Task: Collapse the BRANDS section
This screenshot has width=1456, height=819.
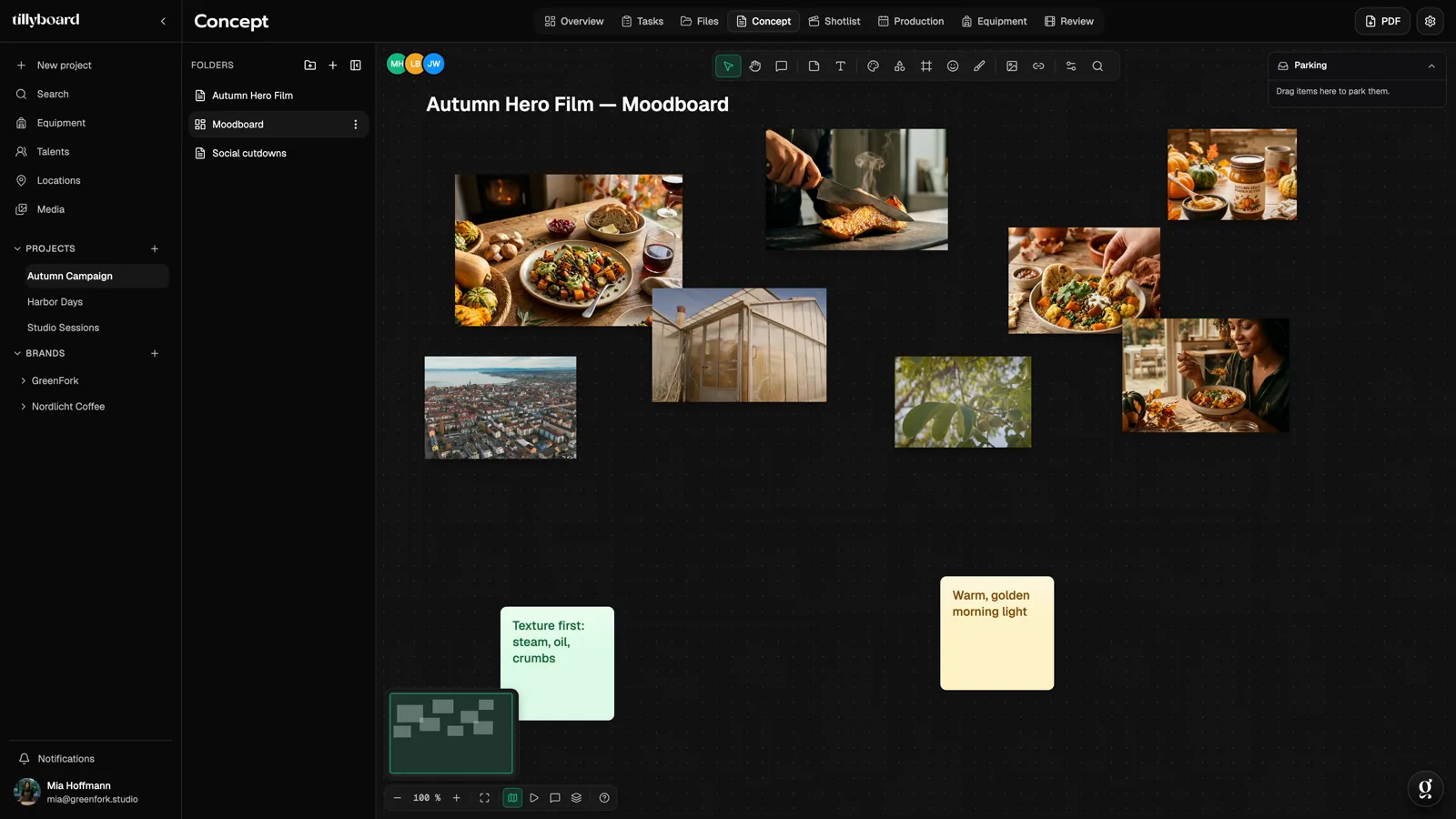Action: click(x=17, y=353)
